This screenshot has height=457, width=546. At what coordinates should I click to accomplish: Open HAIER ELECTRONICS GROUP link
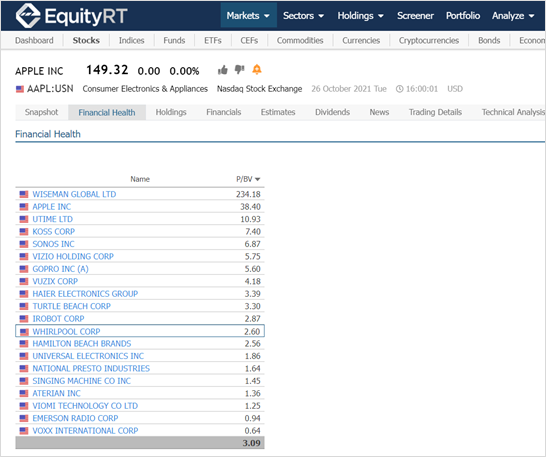85,294
